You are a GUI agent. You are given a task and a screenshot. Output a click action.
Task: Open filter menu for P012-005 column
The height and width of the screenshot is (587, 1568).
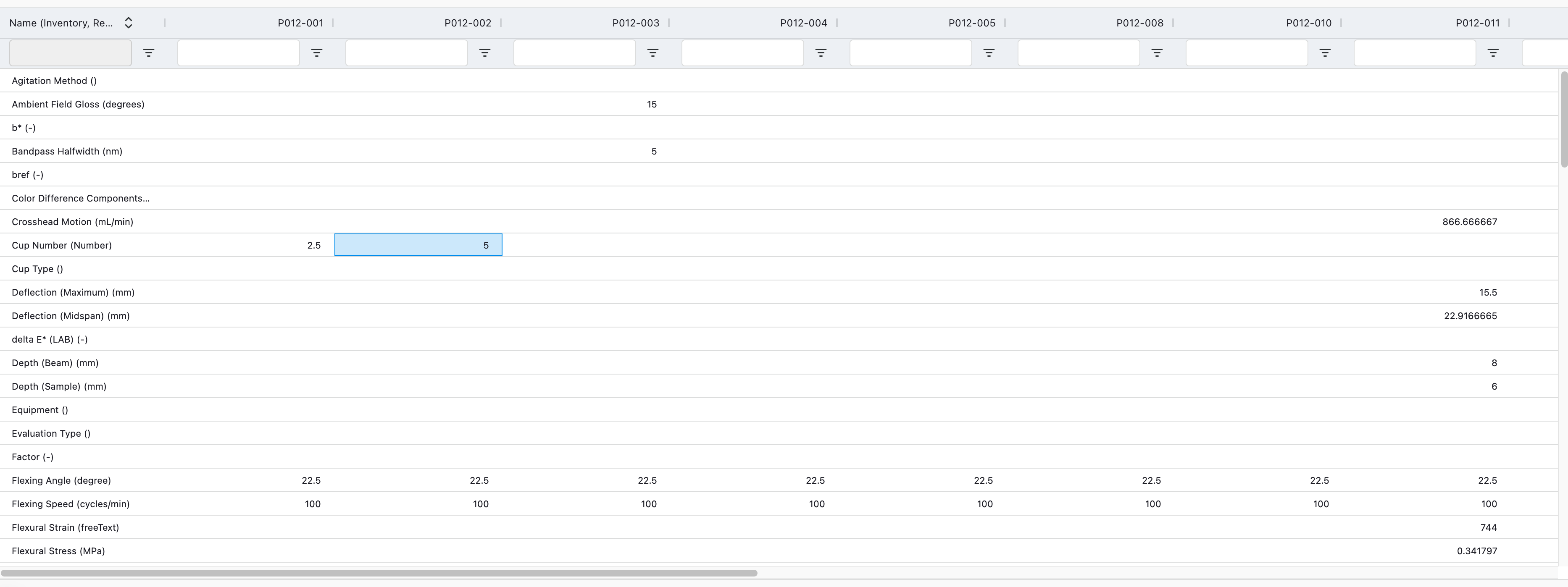click(x=989, y=53)
